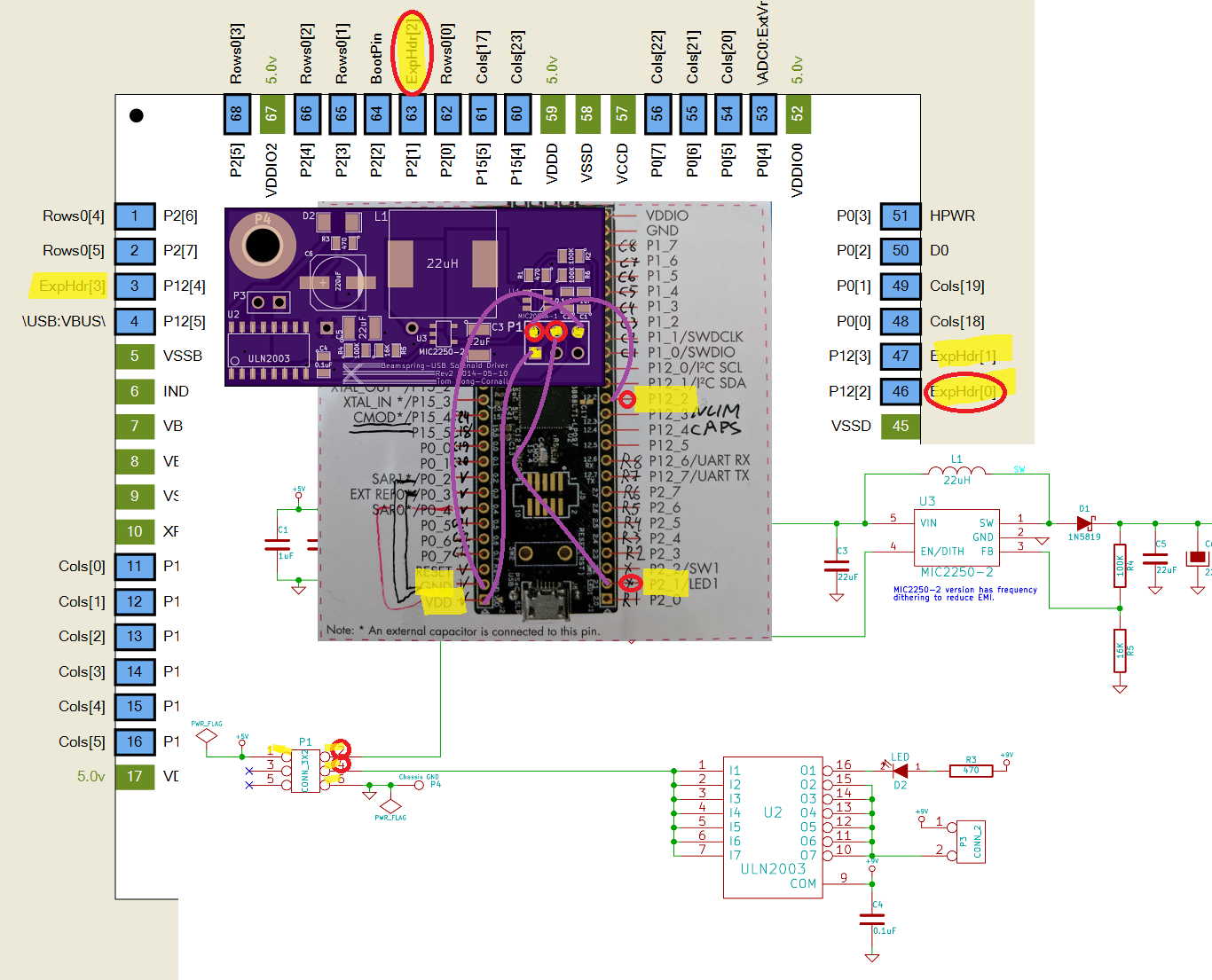Select the R3 470 resistor symbol

coord(971,770)
